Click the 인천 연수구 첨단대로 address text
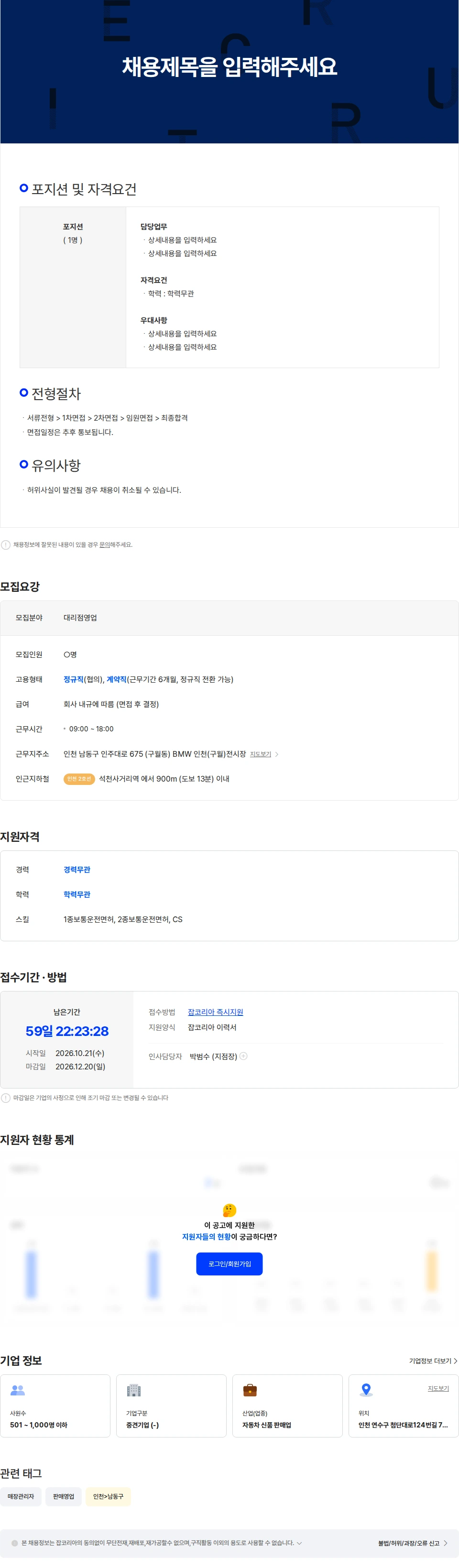The width and height of the screenshot is (459, 1568). pos(403,1425)
